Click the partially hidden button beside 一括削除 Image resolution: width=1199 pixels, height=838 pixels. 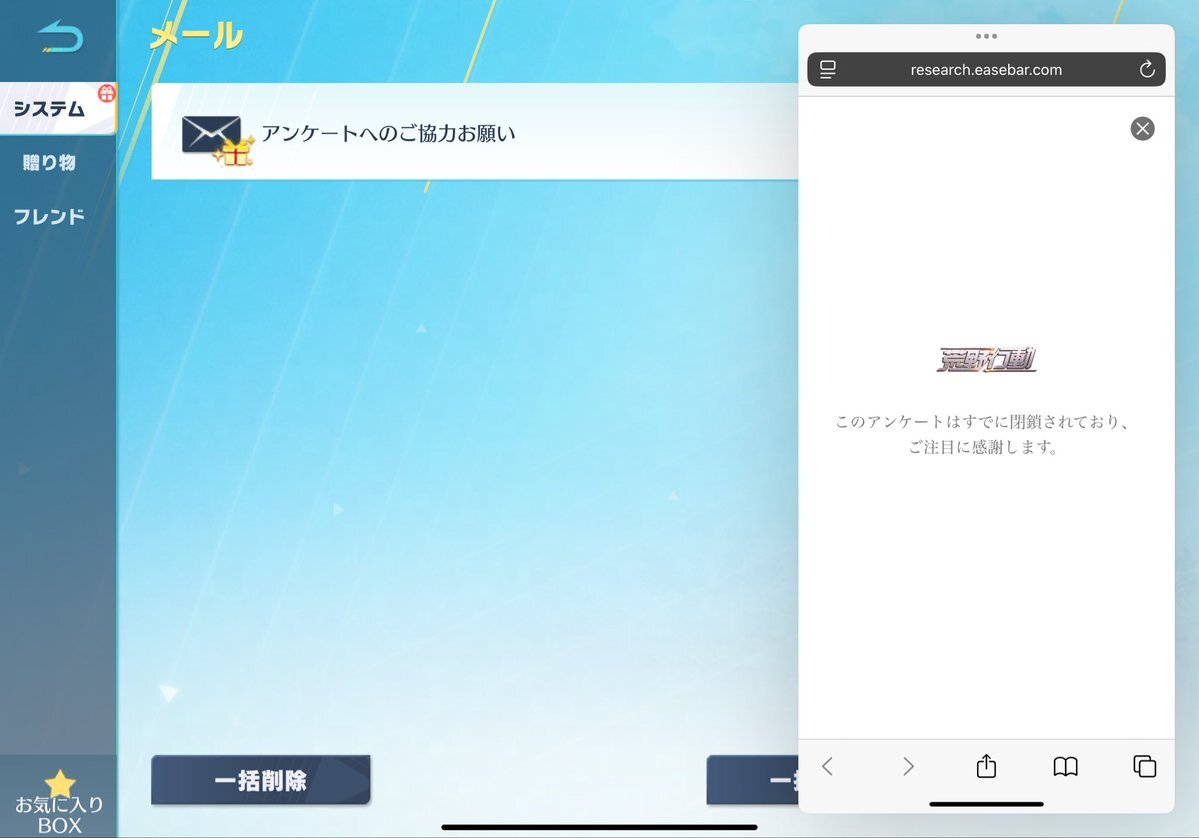point(752,780)
